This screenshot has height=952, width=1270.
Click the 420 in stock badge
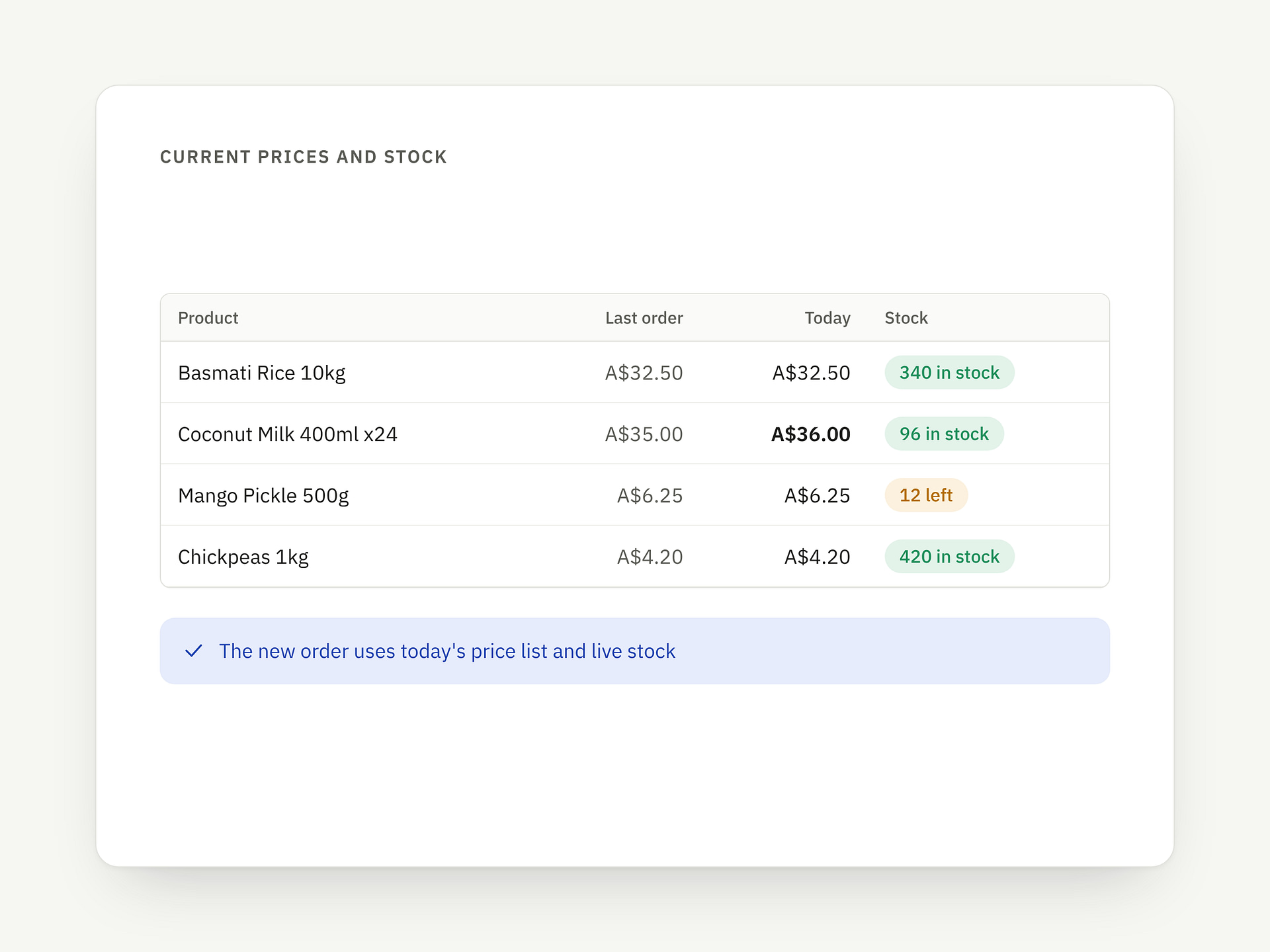coord(949,557)
